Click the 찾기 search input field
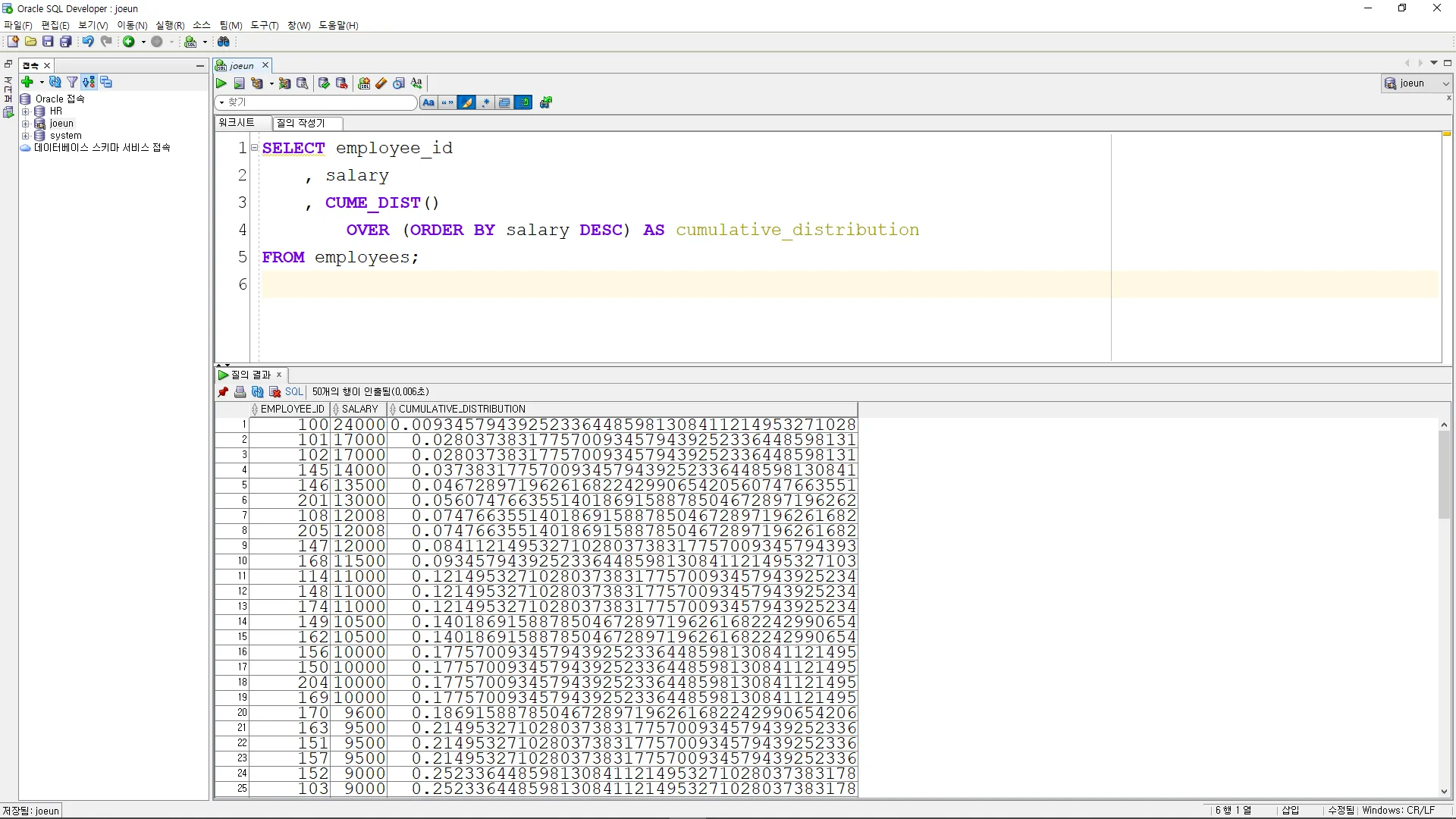Viewport: 1456px width, 819px height. tap(318, 102)
